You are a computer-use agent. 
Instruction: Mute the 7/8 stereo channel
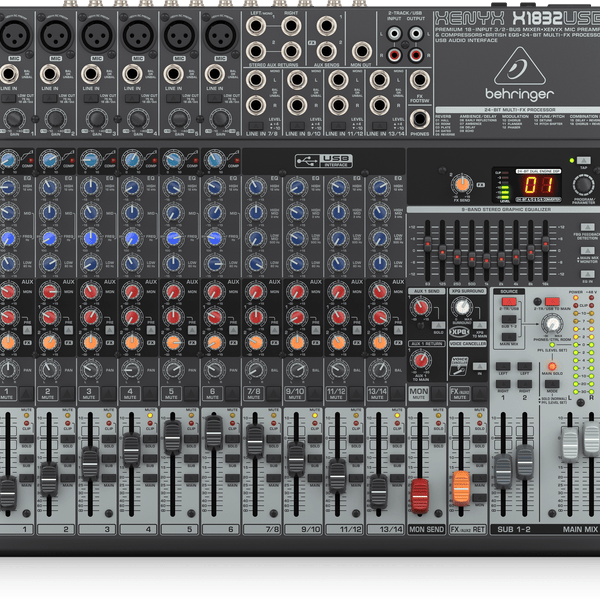[274, 393]
